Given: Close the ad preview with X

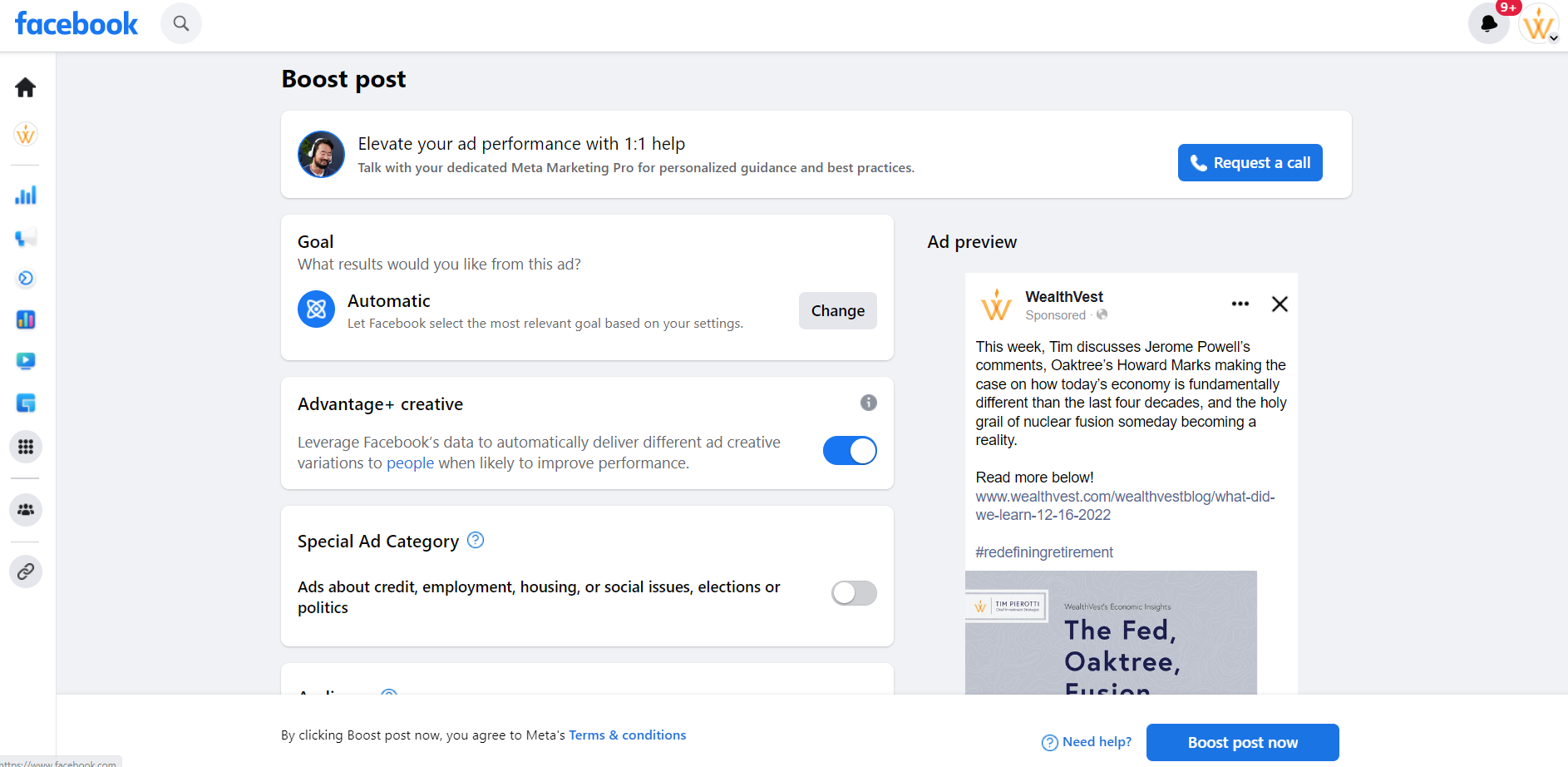Looking at the screenshot, I should pos(1280,304).
